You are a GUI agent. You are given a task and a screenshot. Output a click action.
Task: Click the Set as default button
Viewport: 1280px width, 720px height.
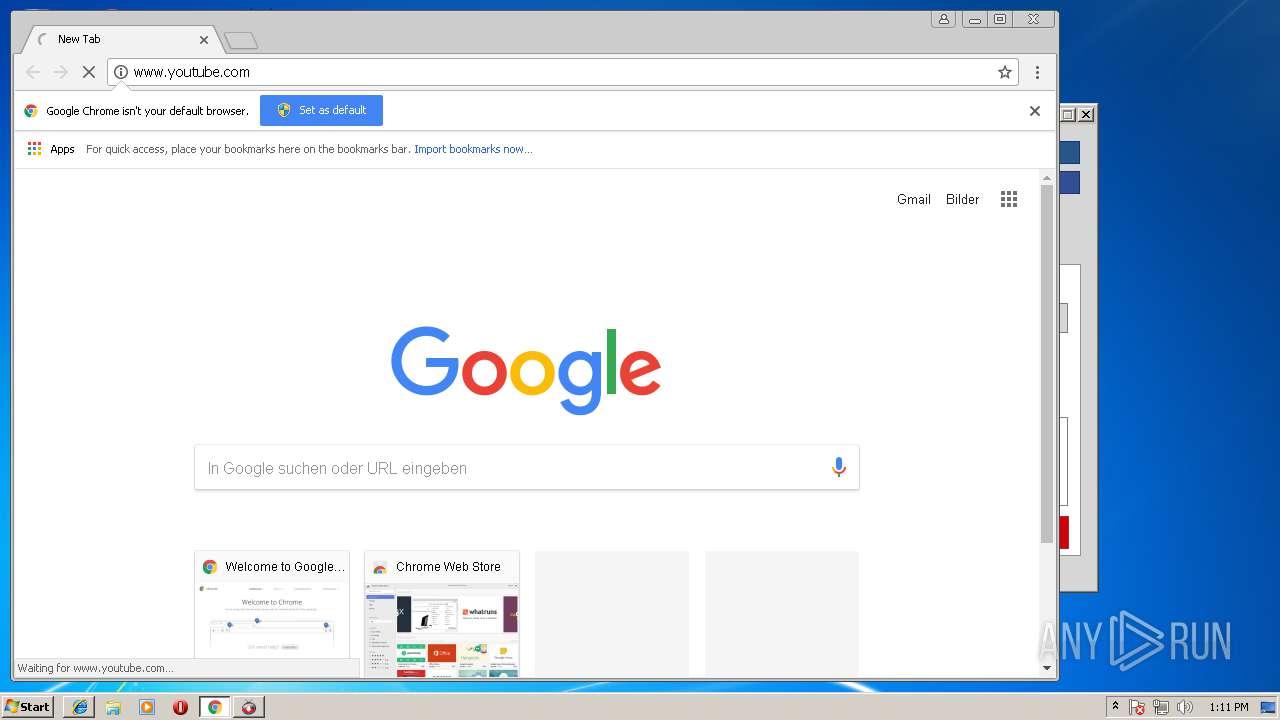pos(321,110)
